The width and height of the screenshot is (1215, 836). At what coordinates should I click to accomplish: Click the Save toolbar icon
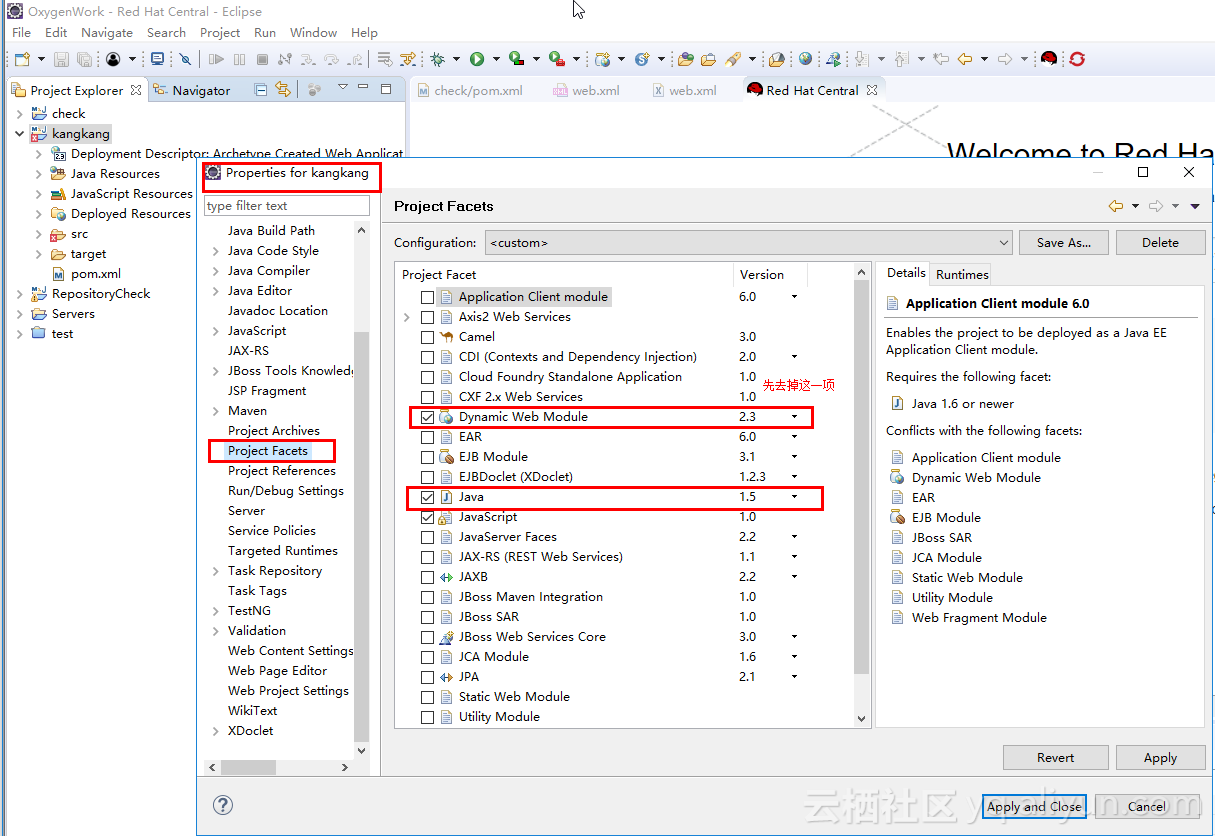[x=61, y=59]
